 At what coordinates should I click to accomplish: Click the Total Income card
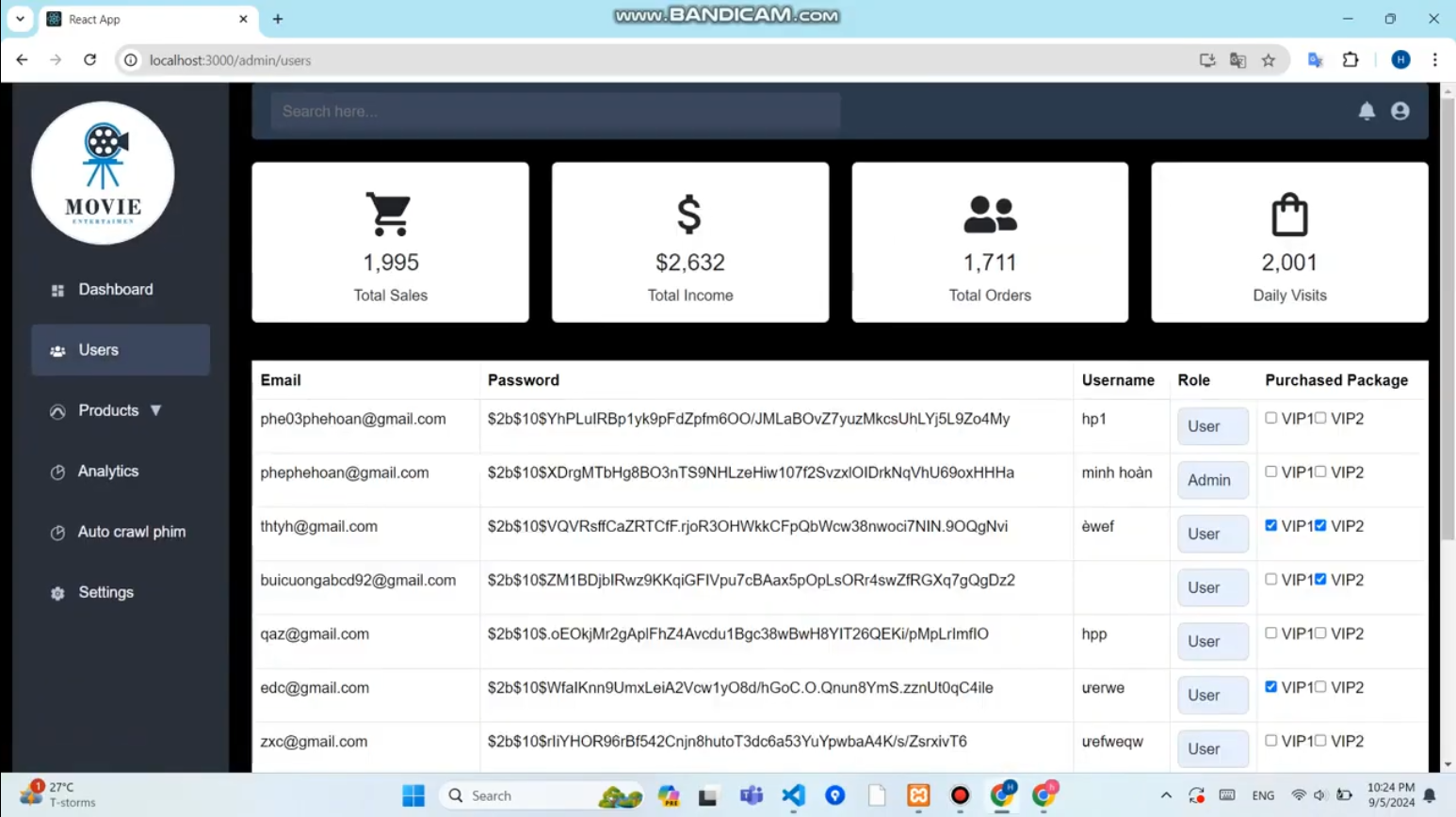[690, 242]
